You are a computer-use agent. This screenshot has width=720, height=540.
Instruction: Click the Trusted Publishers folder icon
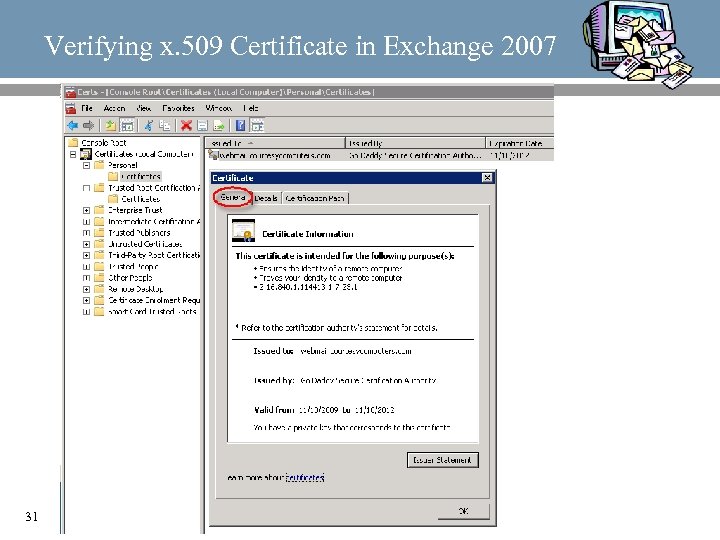click(x=99, y=232)
